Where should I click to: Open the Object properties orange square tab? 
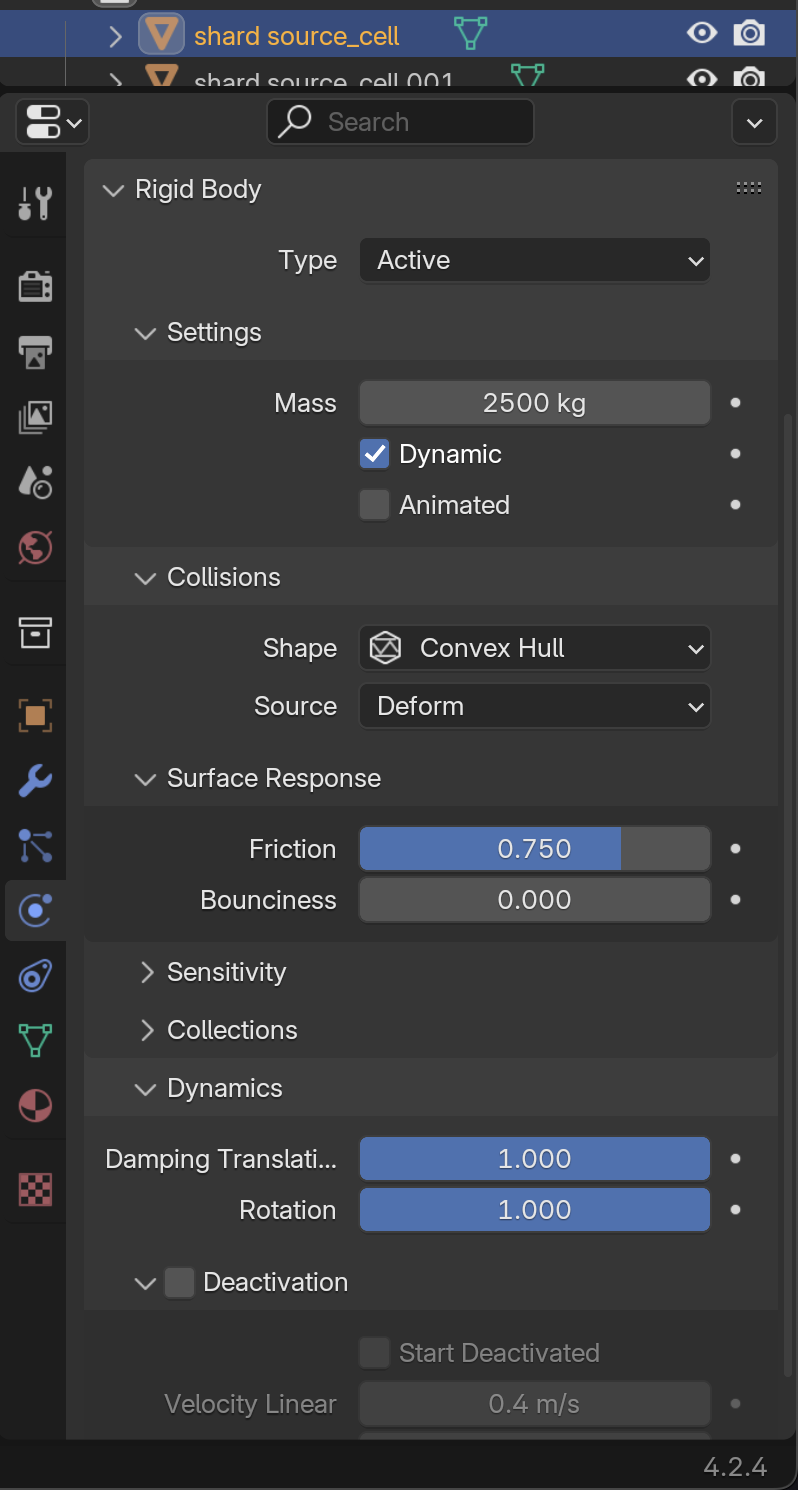(35, 715)
